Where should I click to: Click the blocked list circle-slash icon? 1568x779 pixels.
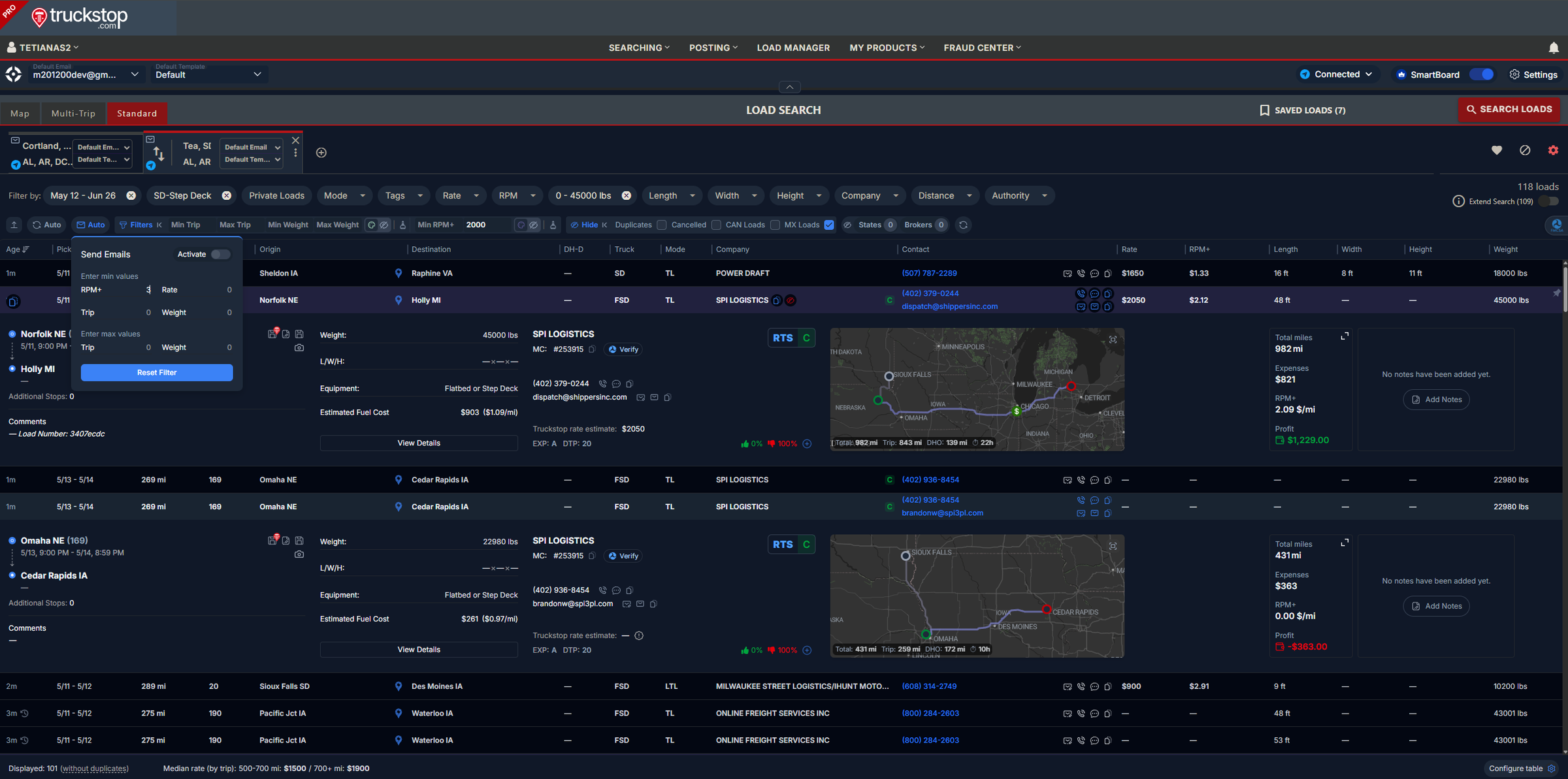pos(1525,150)
